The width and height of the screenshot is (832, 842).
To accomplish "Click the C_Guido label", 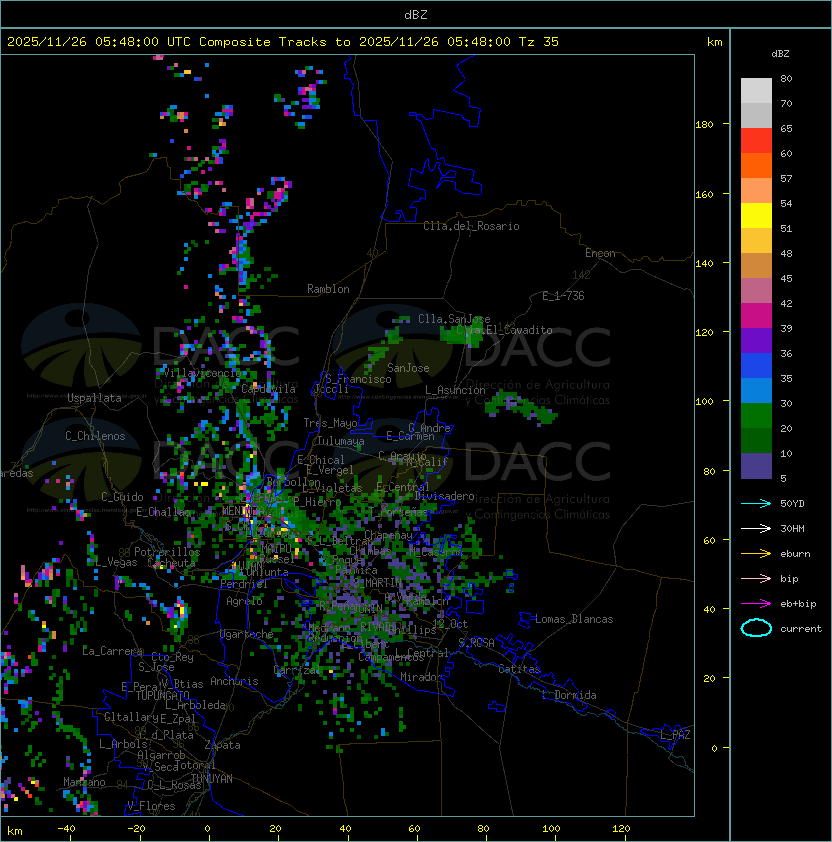I will [x=122, y=497].
